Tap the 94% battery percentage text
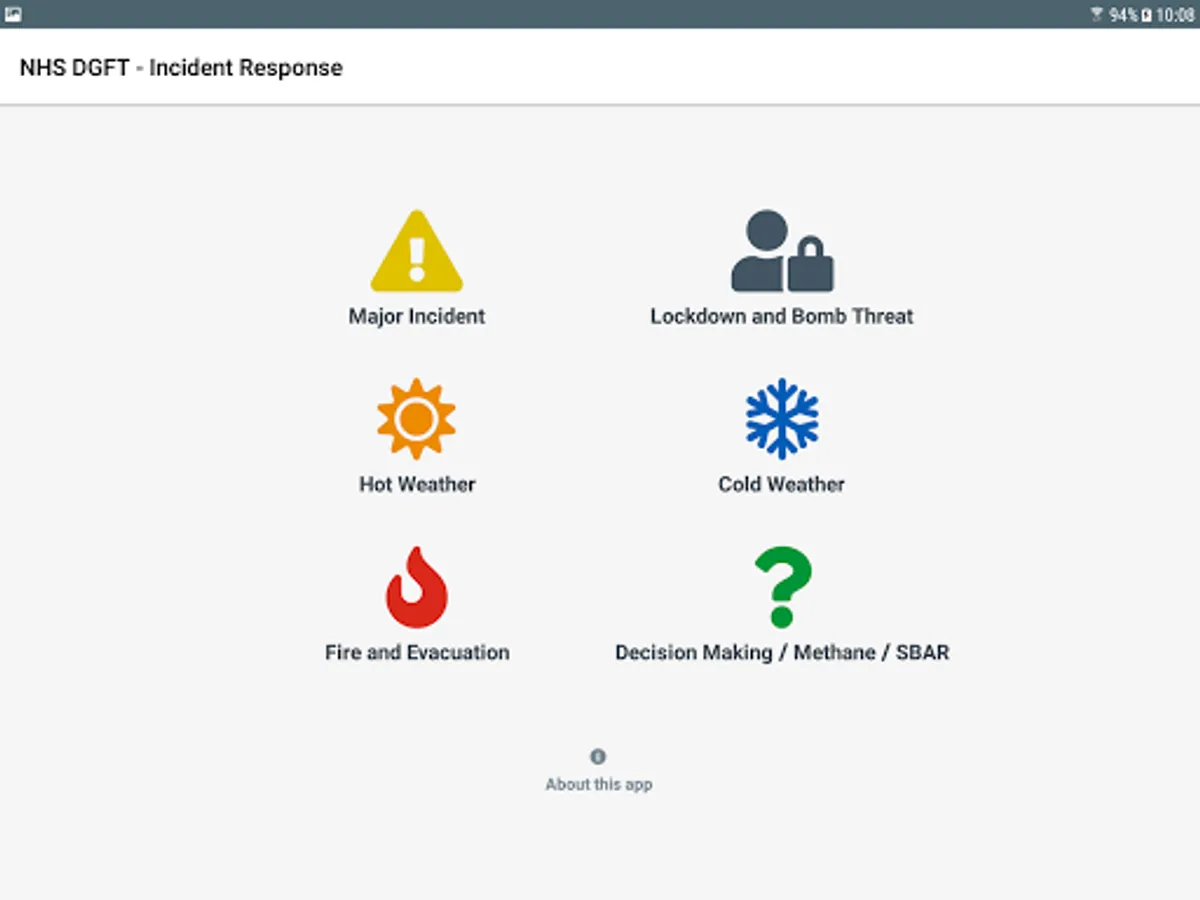The width and height of the screenshot is (1200, 900). coord(1123,15)
